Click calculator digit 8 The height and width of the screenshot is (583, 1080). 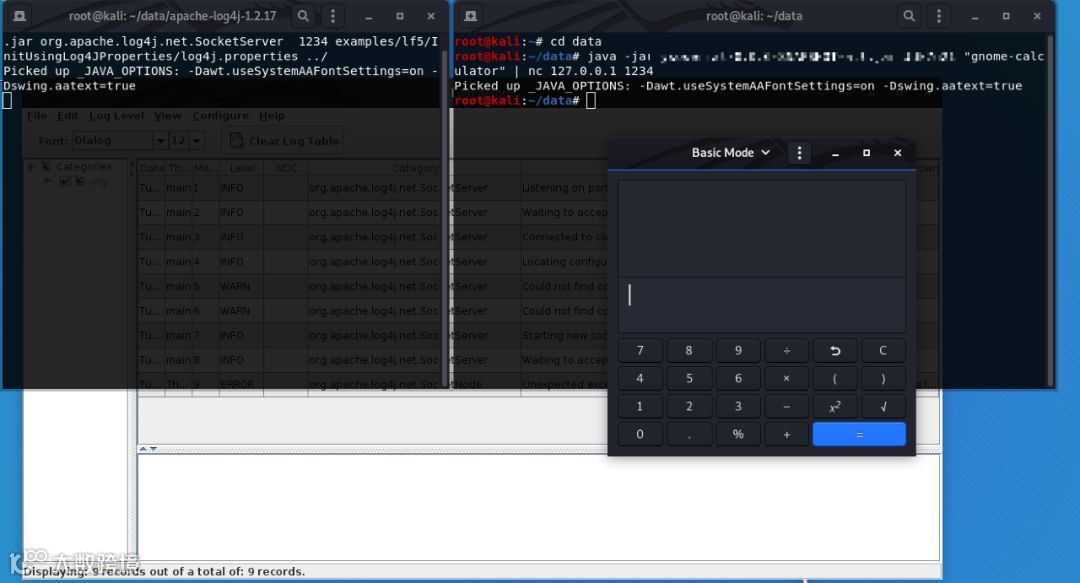pyautogui.click(x=689, y=351)
